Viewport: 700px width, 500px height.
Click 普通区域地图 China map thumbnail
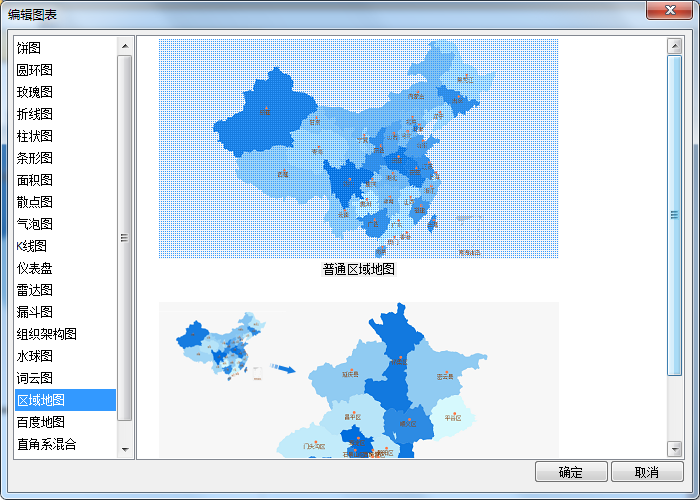point(358,148)
